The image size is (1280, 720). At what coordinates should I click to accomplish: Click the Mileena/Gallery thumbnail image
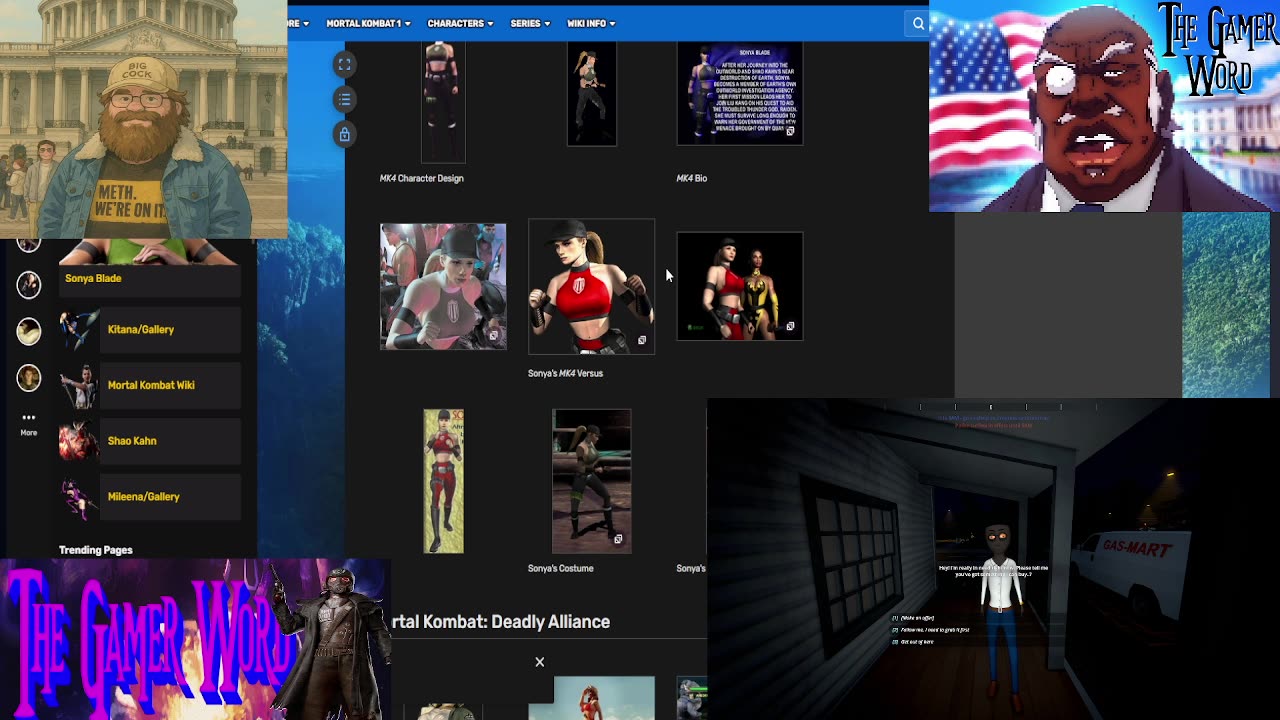coord(79,497)
